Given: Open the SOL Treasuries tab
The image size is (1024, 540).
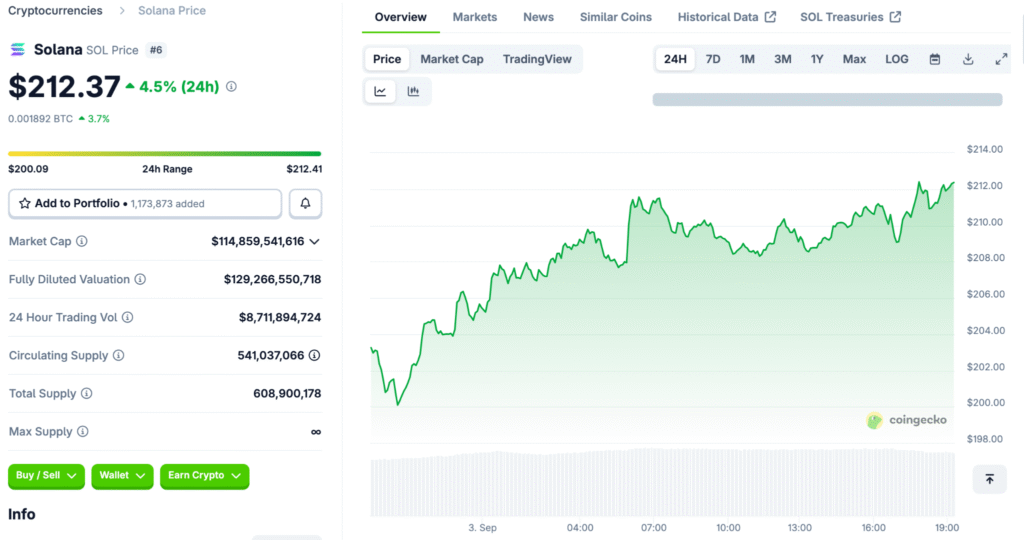Looking at the screenshot, I should pos(850,17).
